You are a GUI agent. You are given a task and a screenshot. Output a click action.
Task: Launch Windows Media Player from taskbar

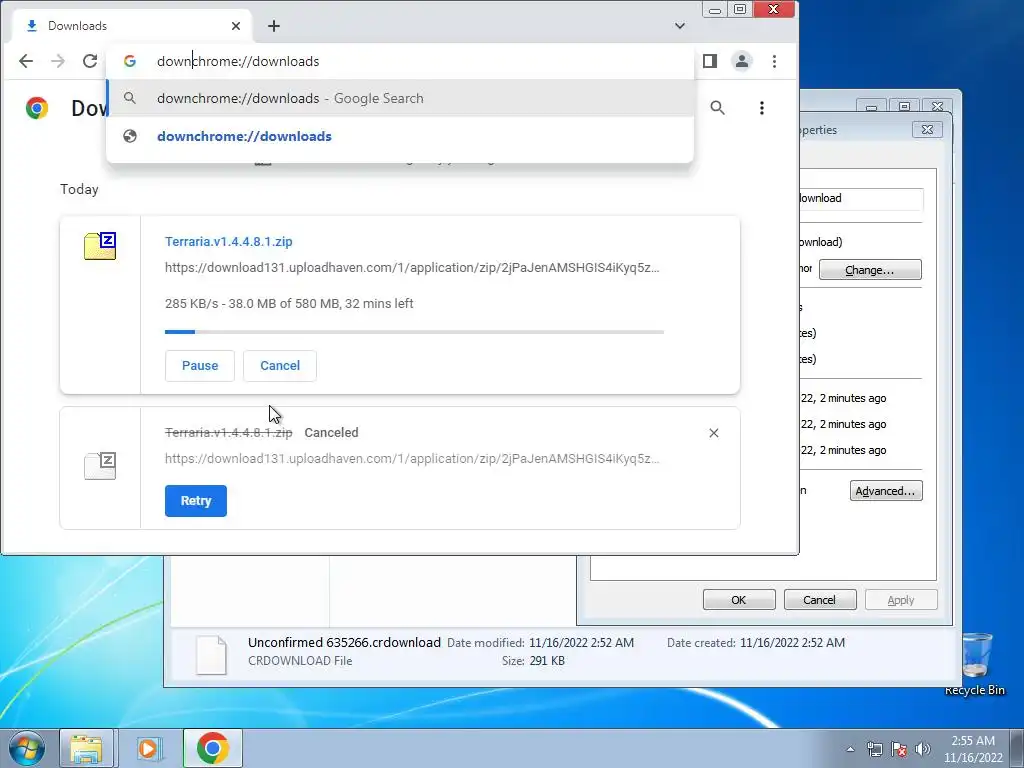148,748
